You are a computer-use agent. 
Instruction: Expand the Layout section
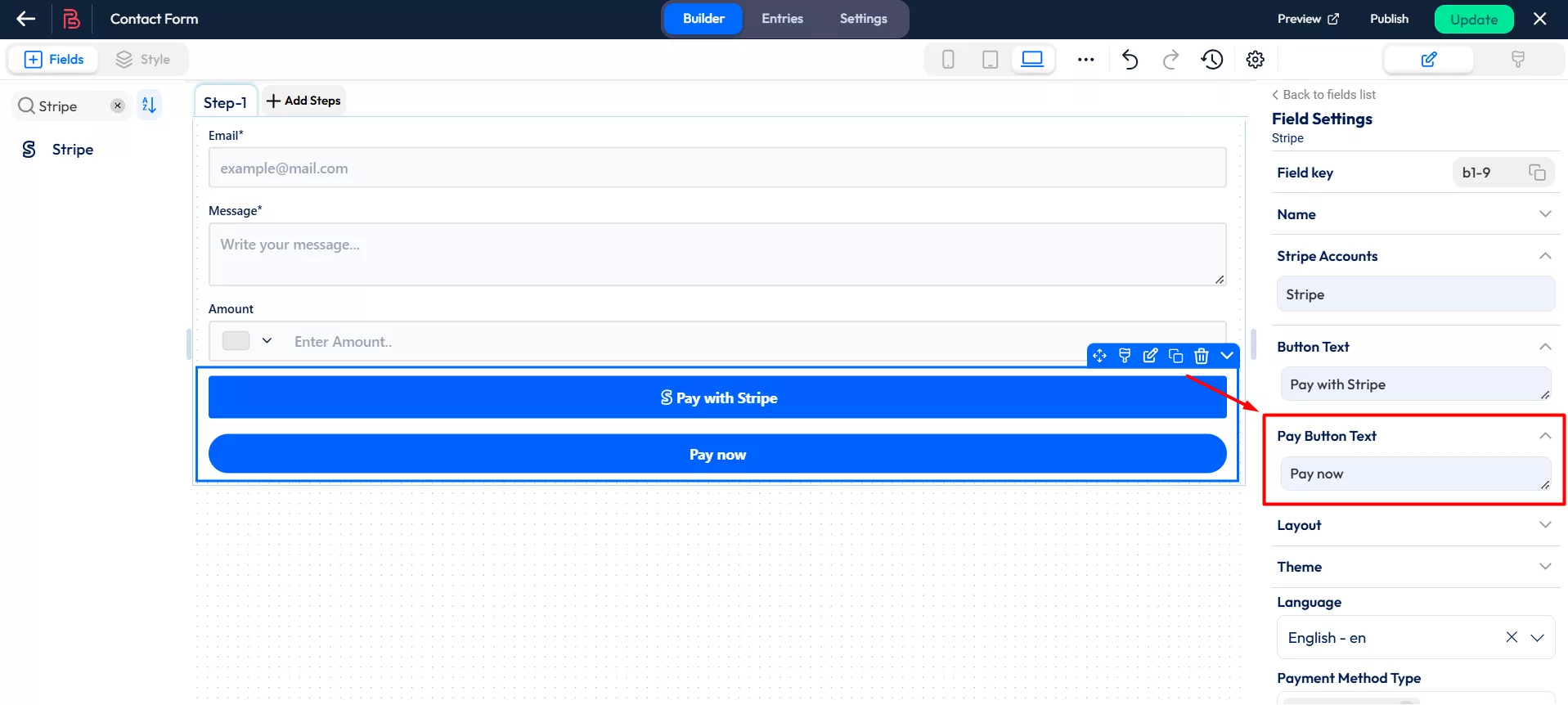point(1413,525)
